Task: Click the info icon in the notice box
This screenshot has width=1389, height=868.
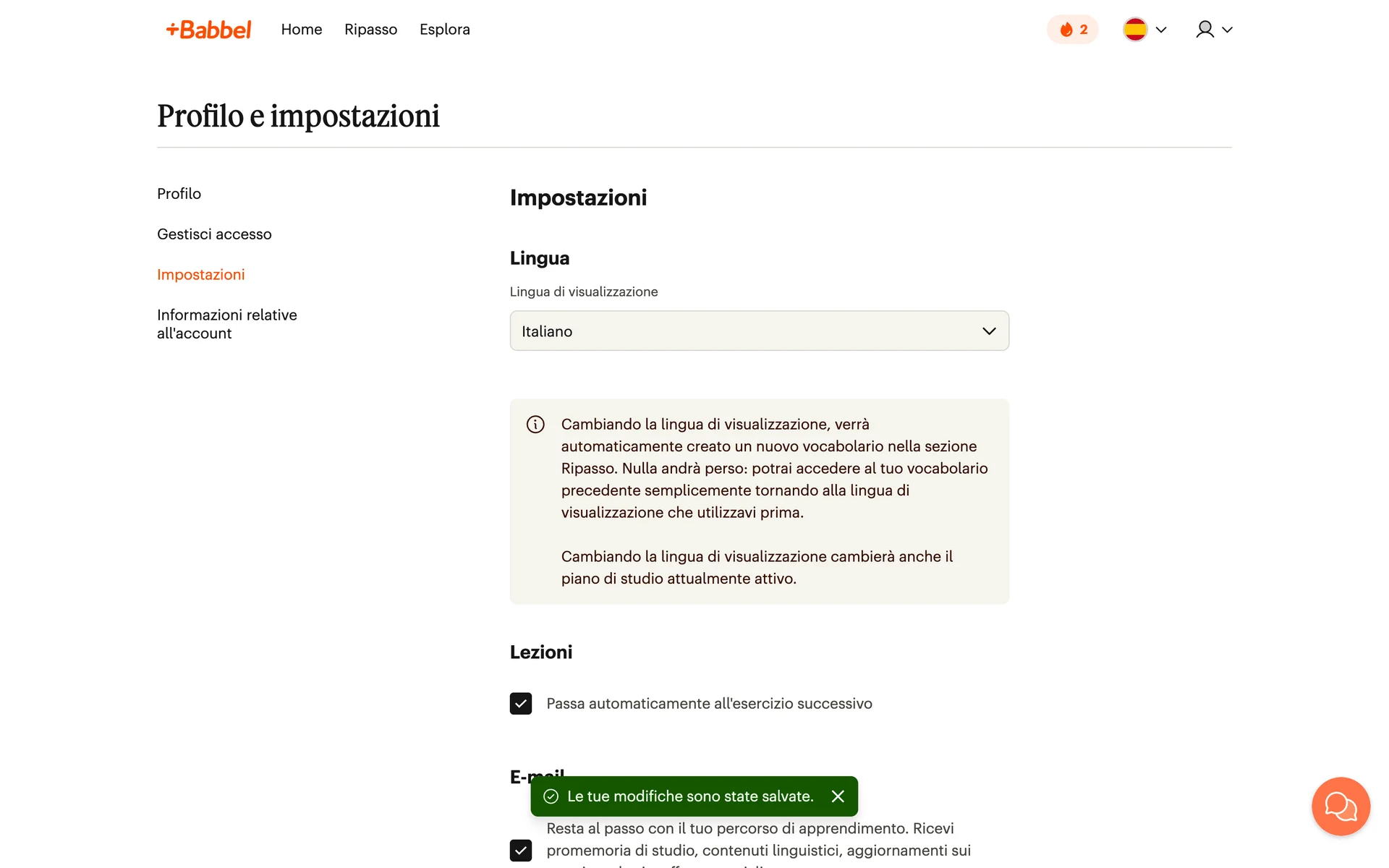Action: 535,425
